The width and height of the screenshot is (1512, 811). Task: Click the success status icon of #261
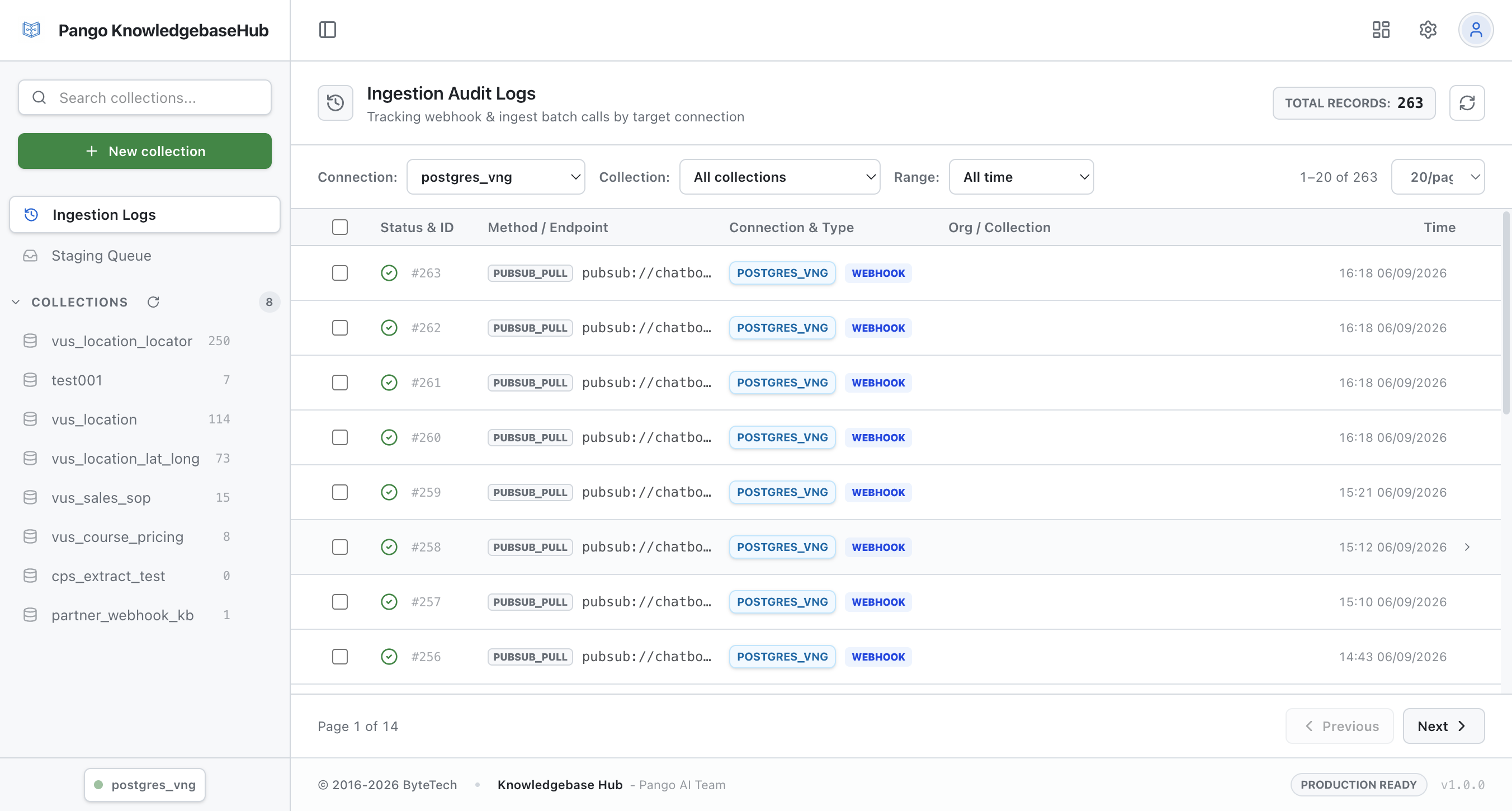pos(389,383)
